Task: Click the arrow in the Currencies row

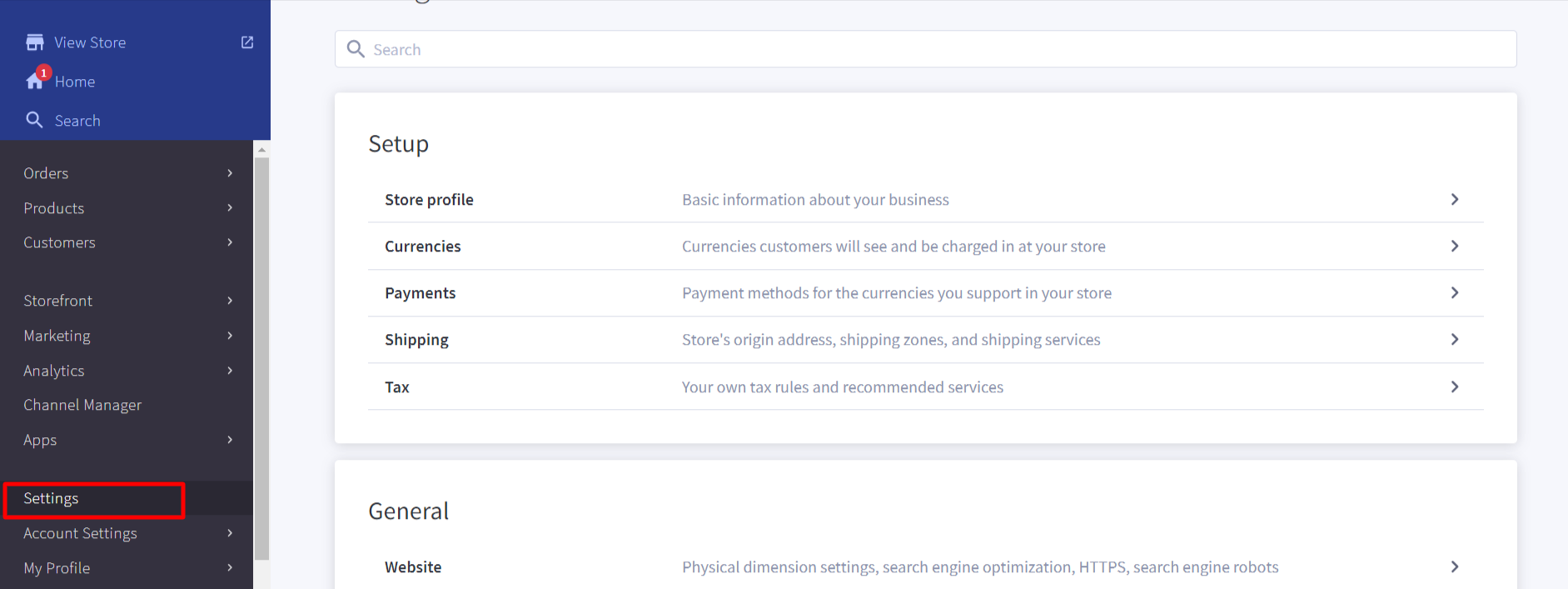Action: coord(1455,246)
